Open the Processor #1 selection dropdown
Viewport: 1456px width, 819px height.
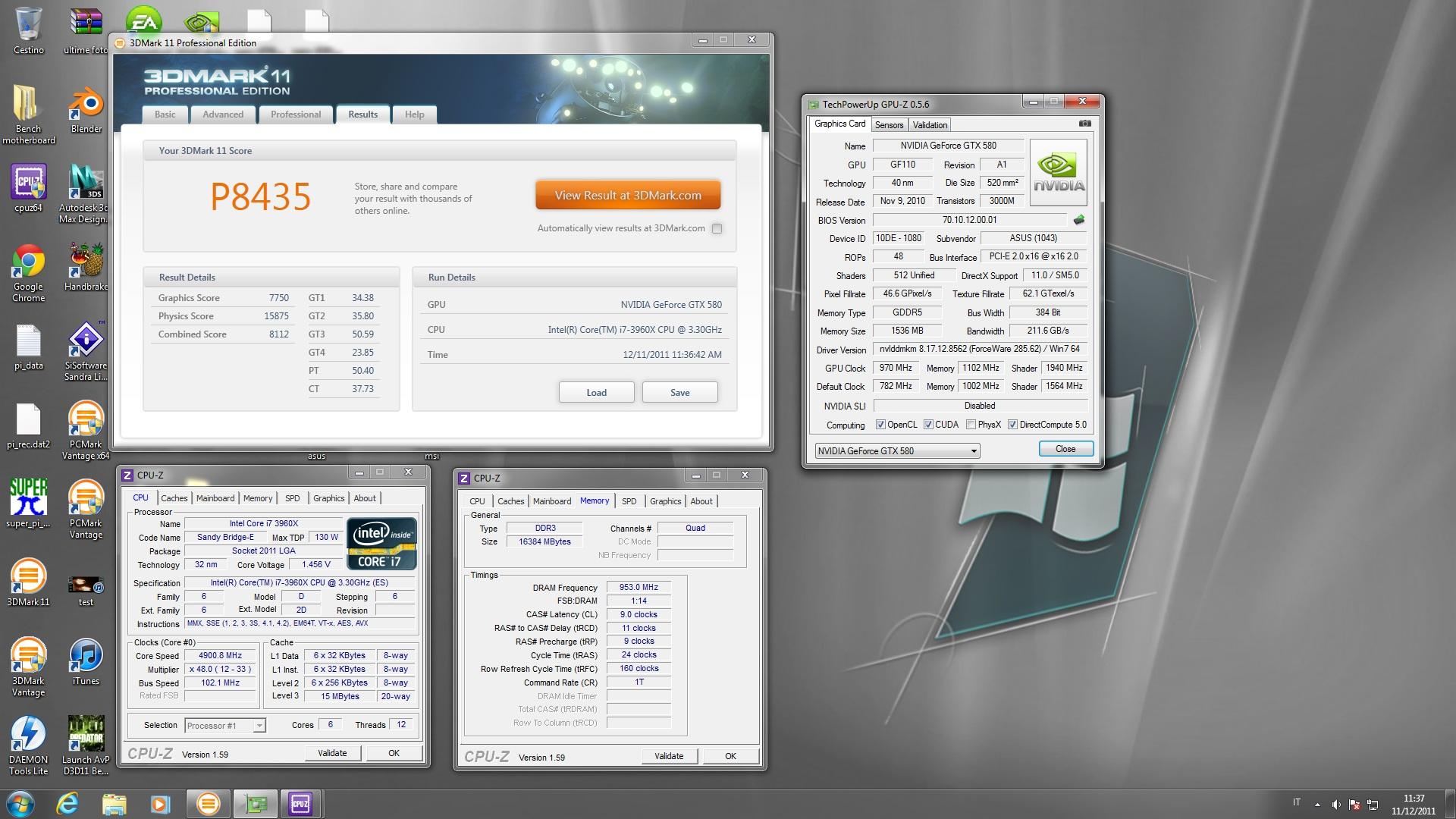224,725
